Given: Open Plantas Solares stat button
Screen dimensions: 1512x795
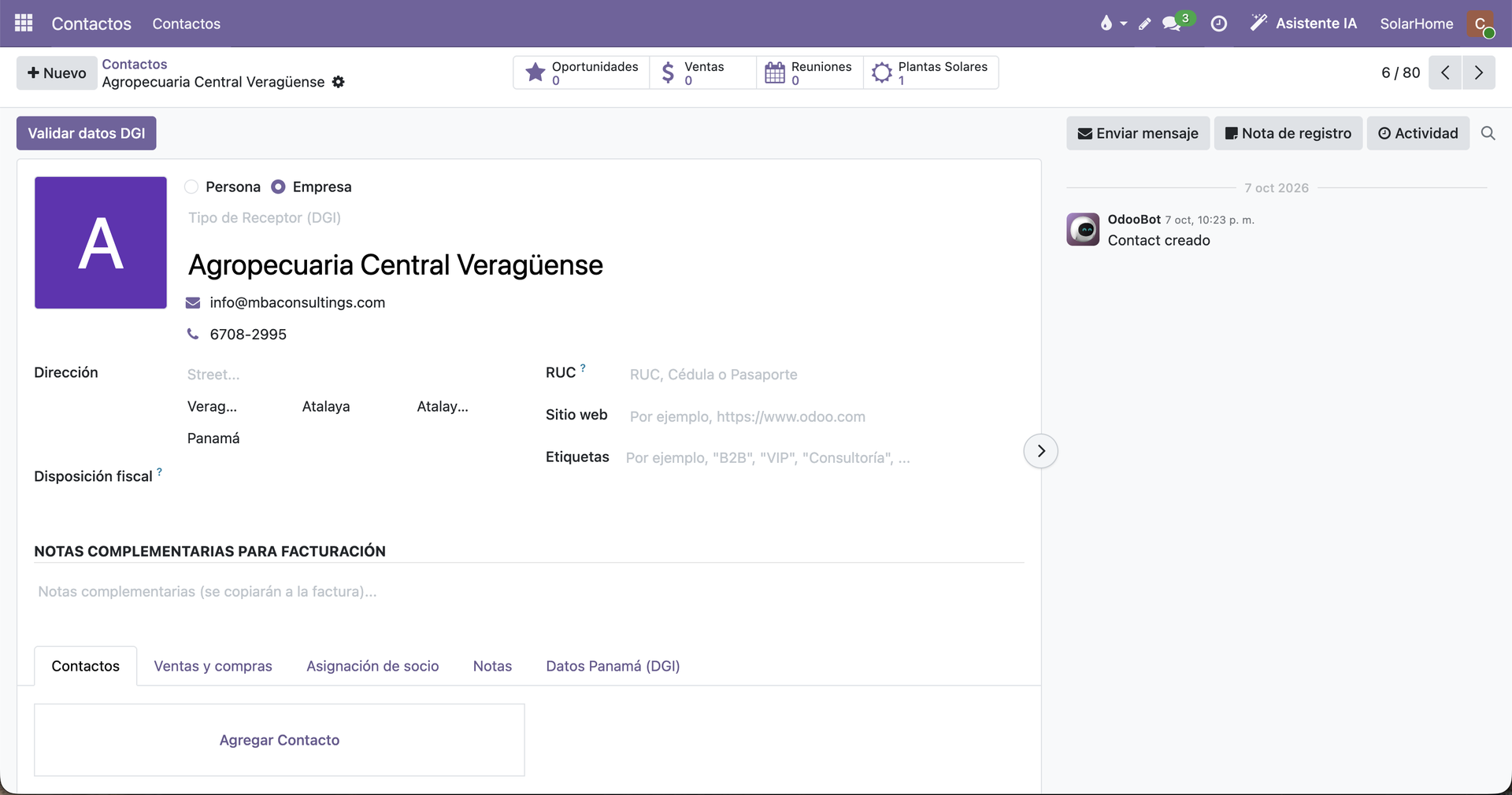Looking at the screenshot, I should pos(931,72).
